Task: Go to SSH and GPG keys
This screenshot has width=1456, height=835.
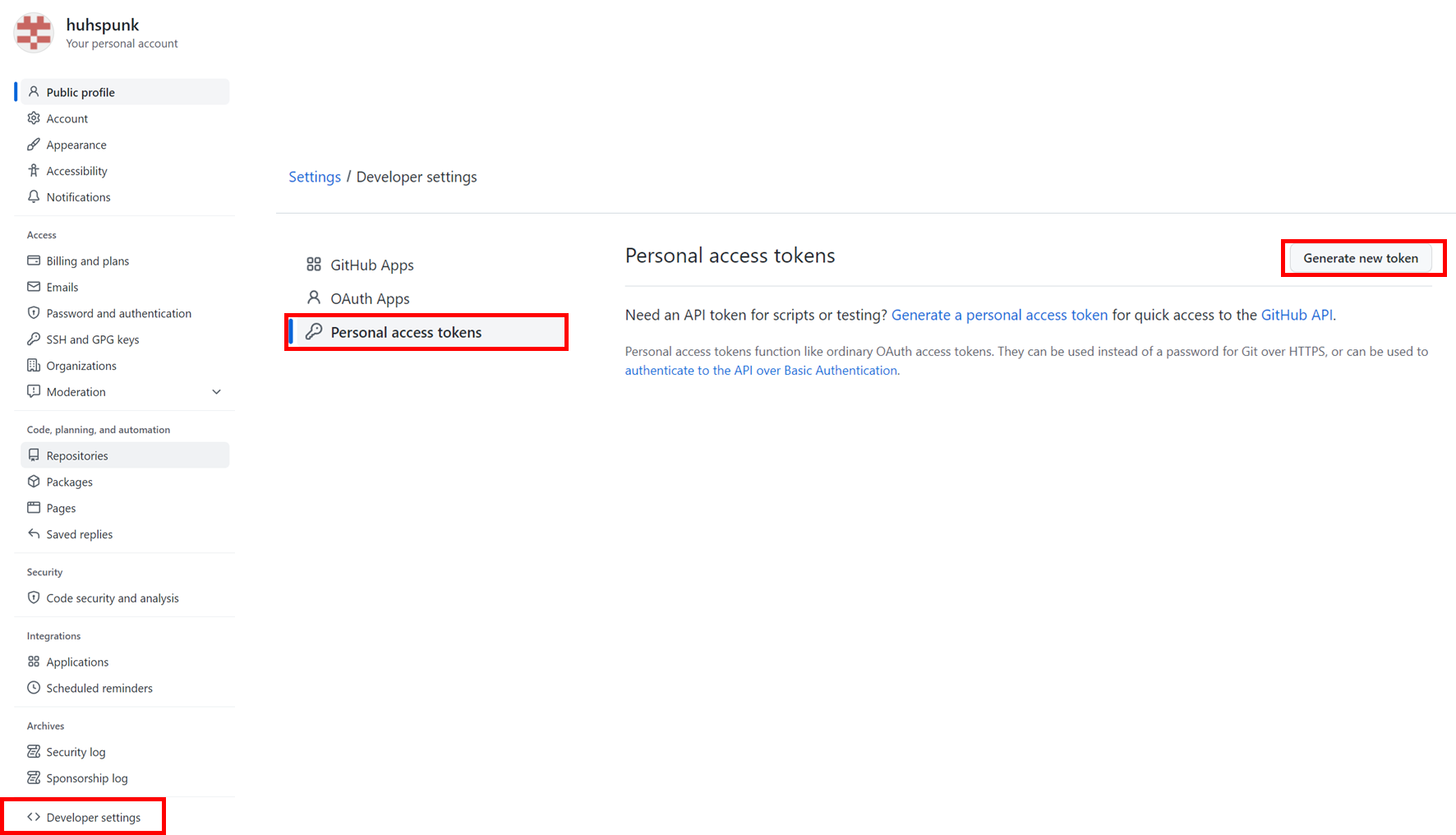Action: coord(125,339)
